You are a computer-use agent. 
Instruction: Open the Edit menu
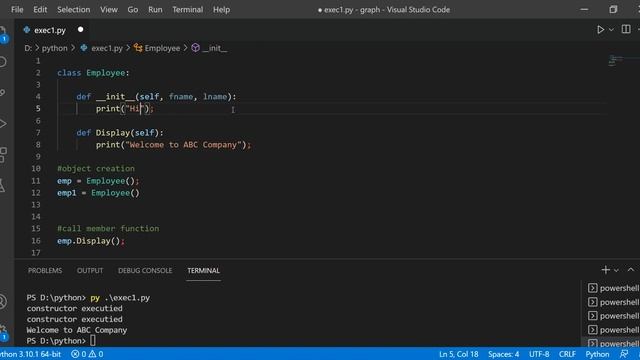(x=40, y=9)
